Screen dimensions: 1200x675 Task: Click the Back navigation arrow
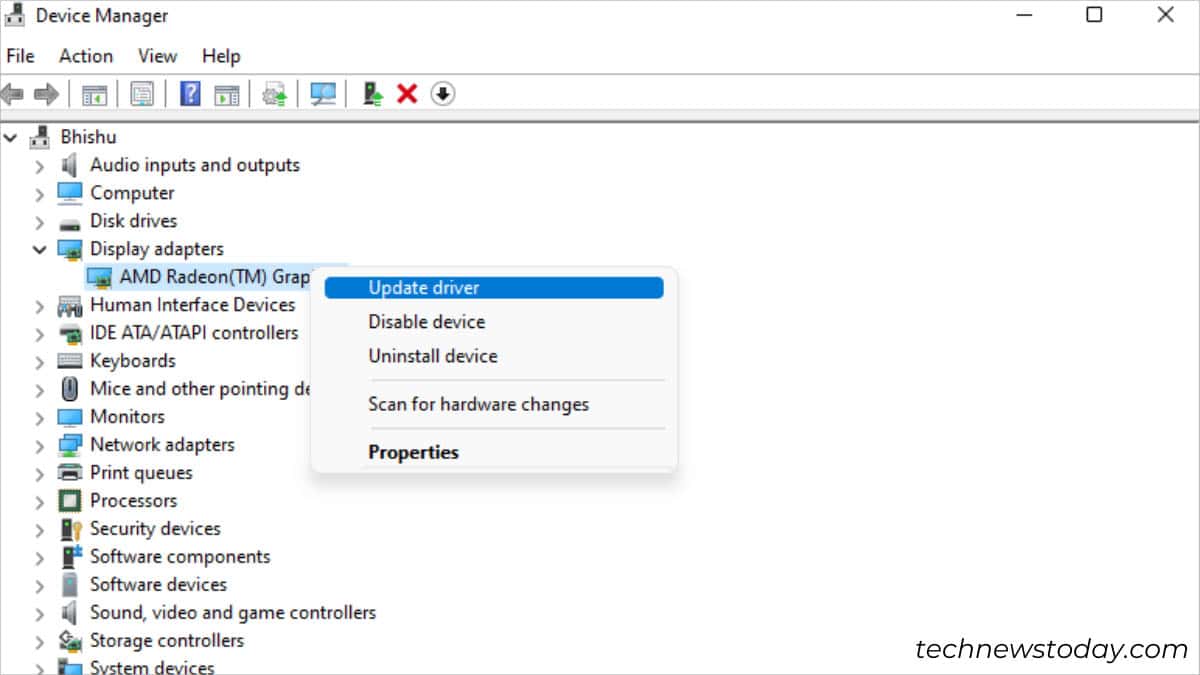coord(12,93)
